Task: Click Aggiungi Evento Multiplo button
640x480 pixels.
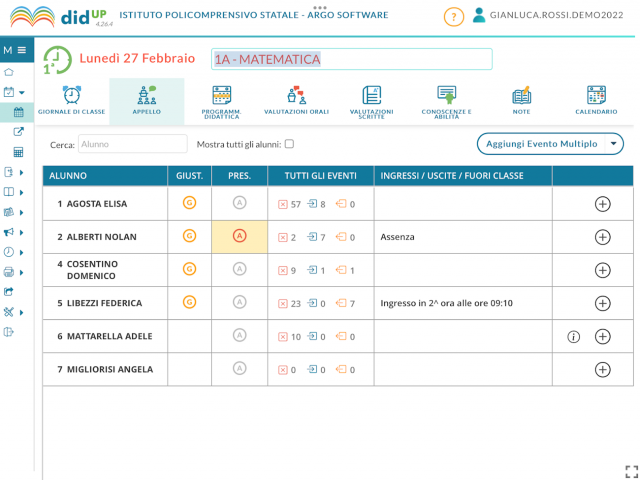Action: click(x=541, y=144)
